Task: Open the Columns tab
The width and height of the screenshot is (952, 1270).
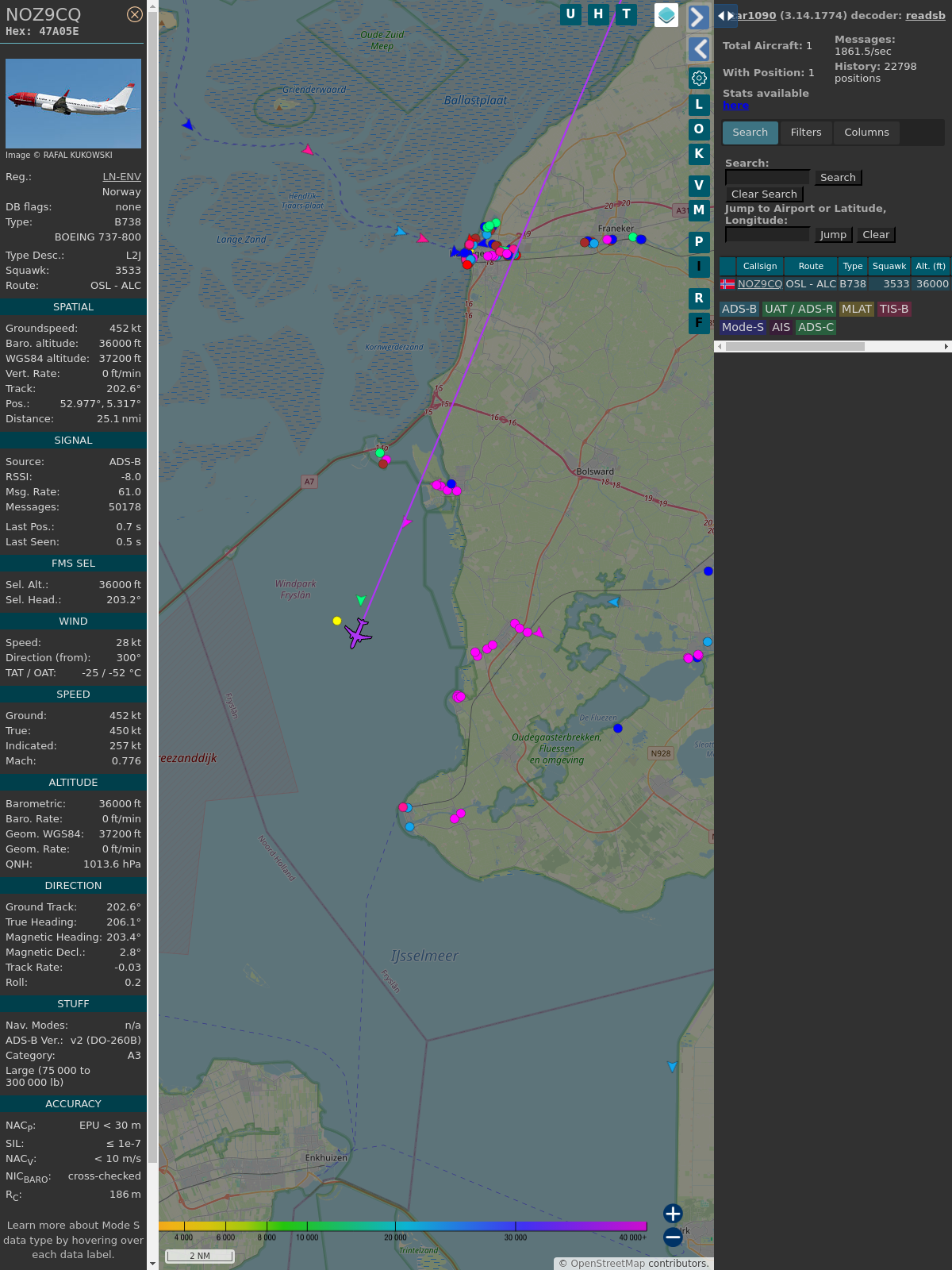Action: pyautogui.click(x=866, y=133)
